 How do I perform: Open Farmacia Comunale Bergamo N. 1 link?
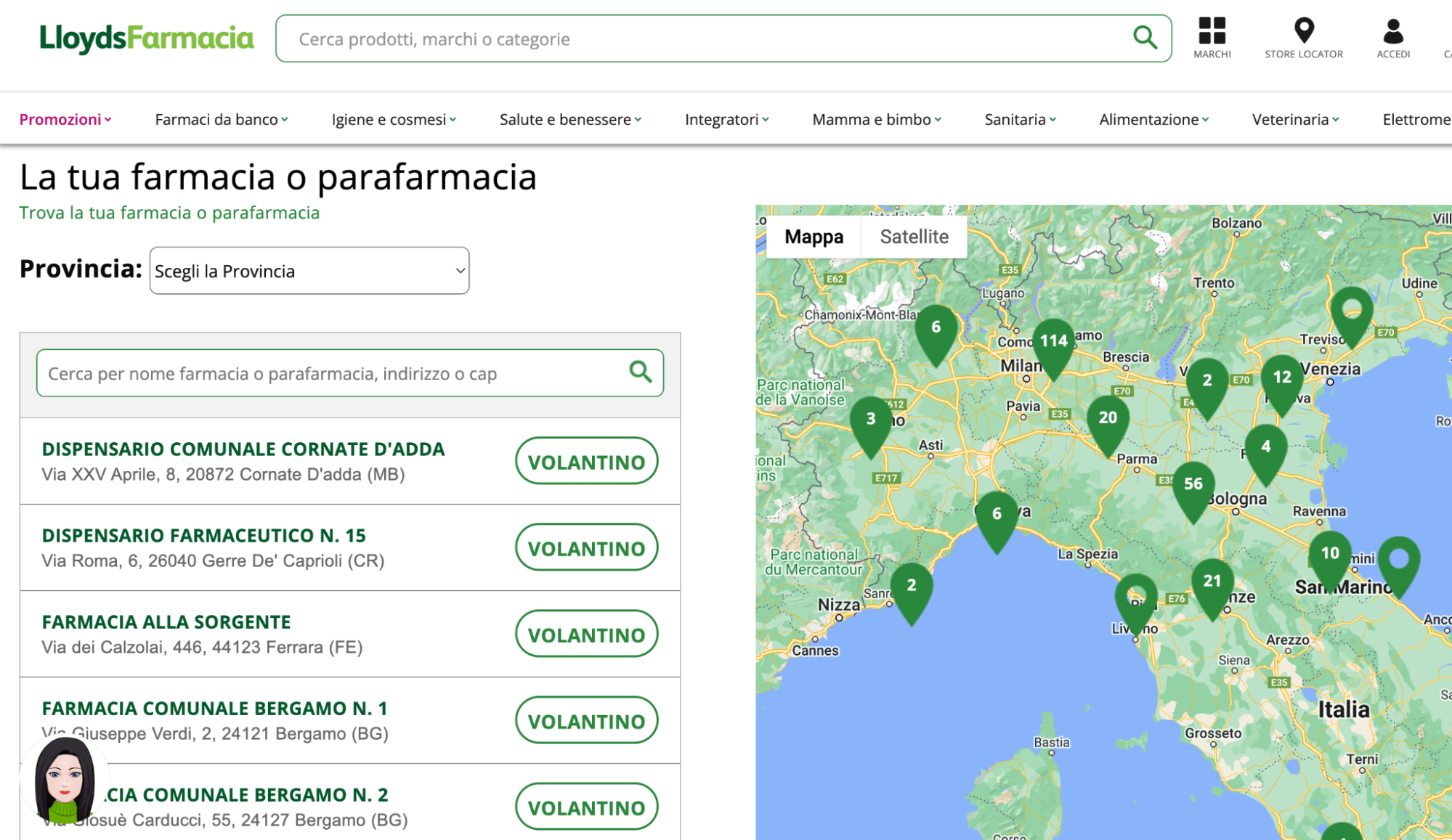(214, 708)
